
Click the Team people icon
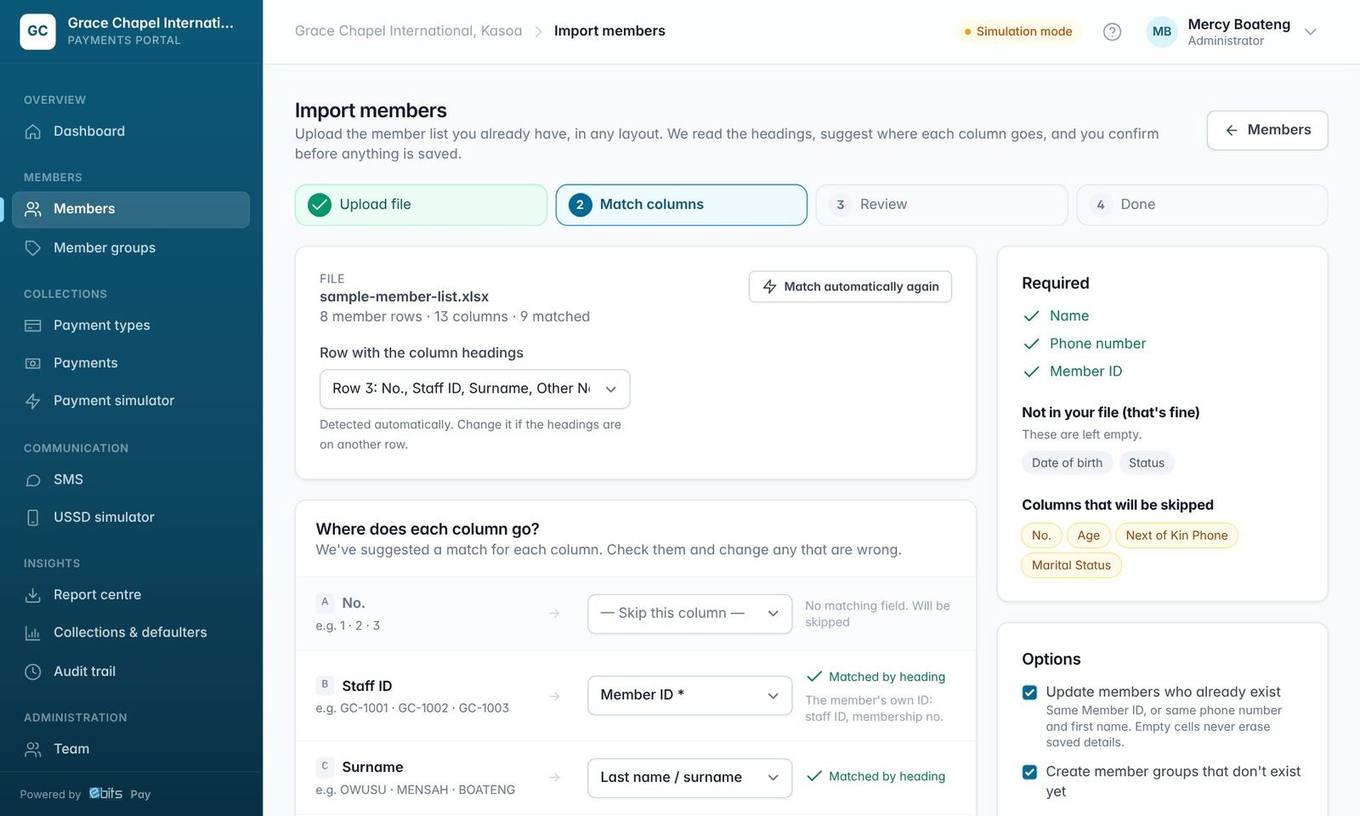tap(33, 749)
